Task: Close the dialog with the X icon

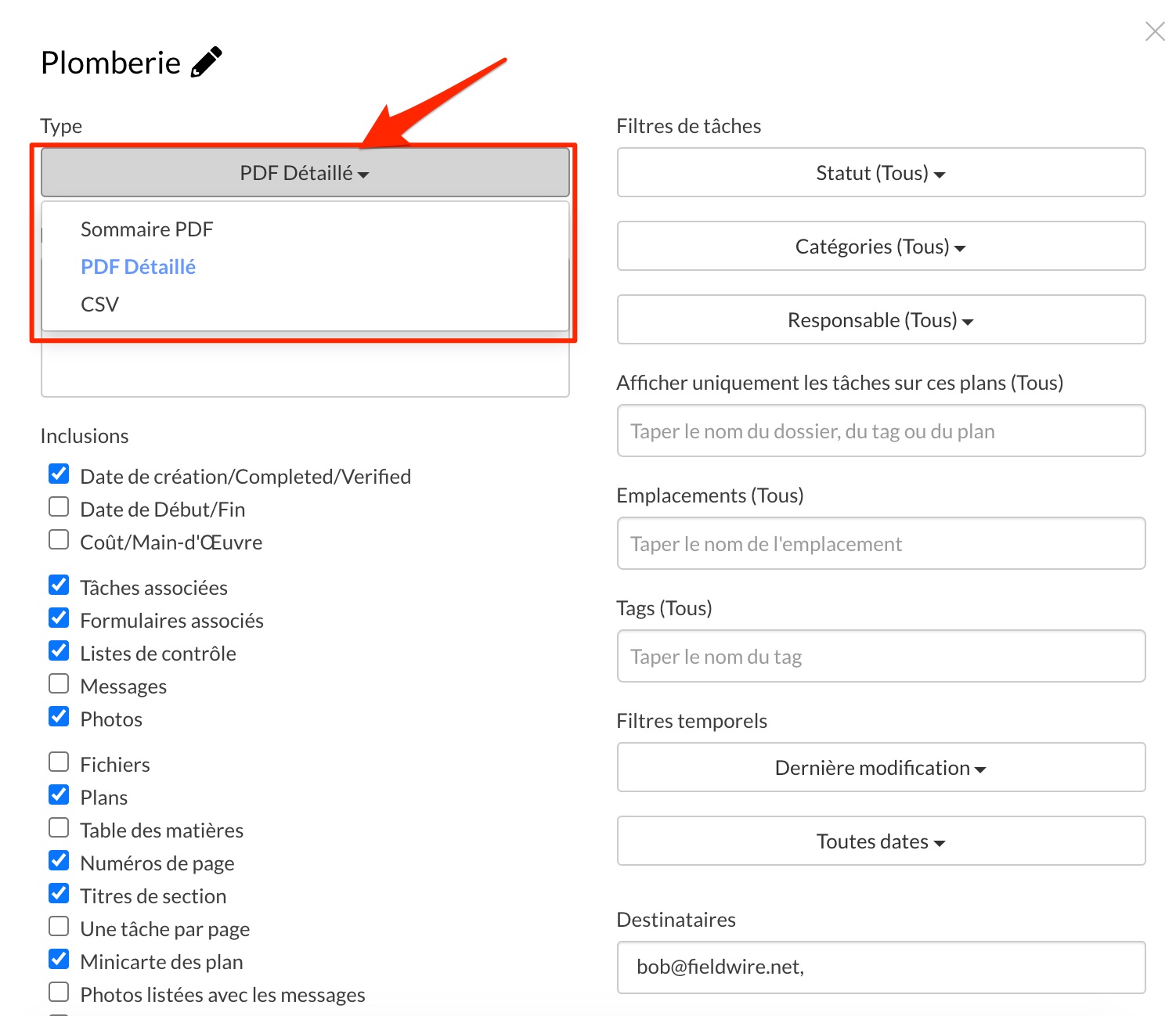Action: [1155, 31]
